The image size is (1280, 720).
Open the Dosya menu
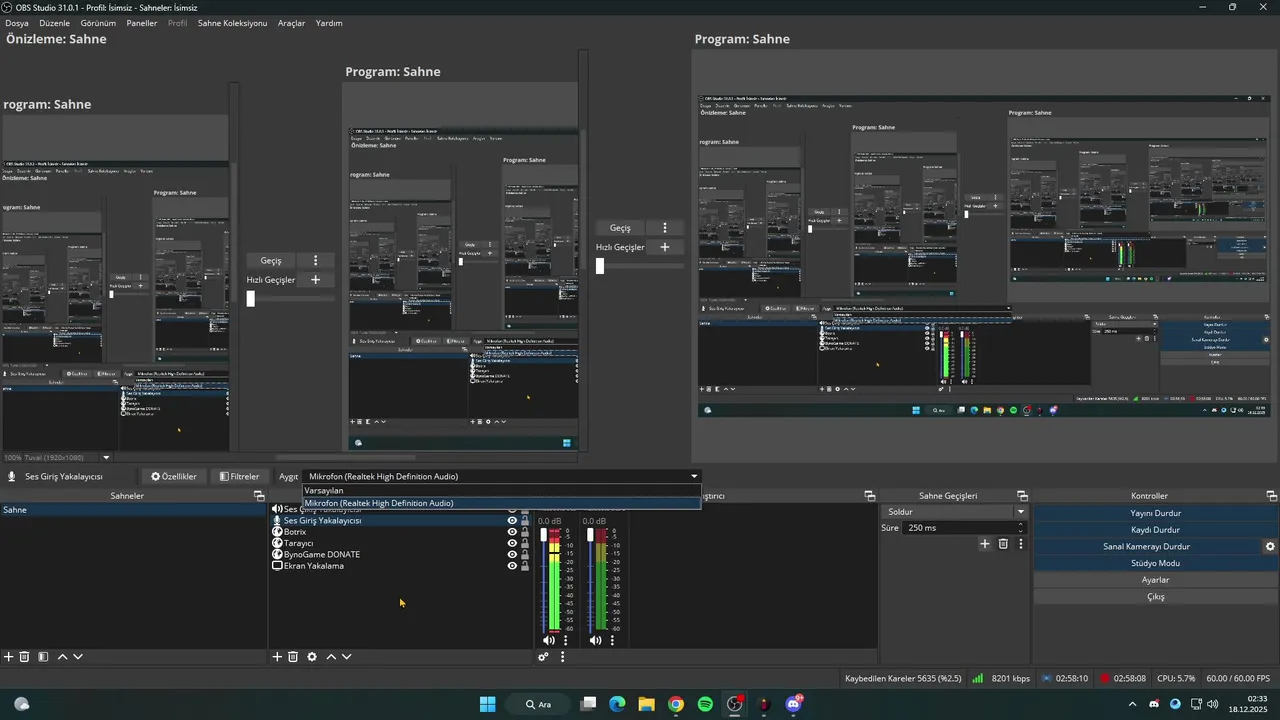(17, 23)
